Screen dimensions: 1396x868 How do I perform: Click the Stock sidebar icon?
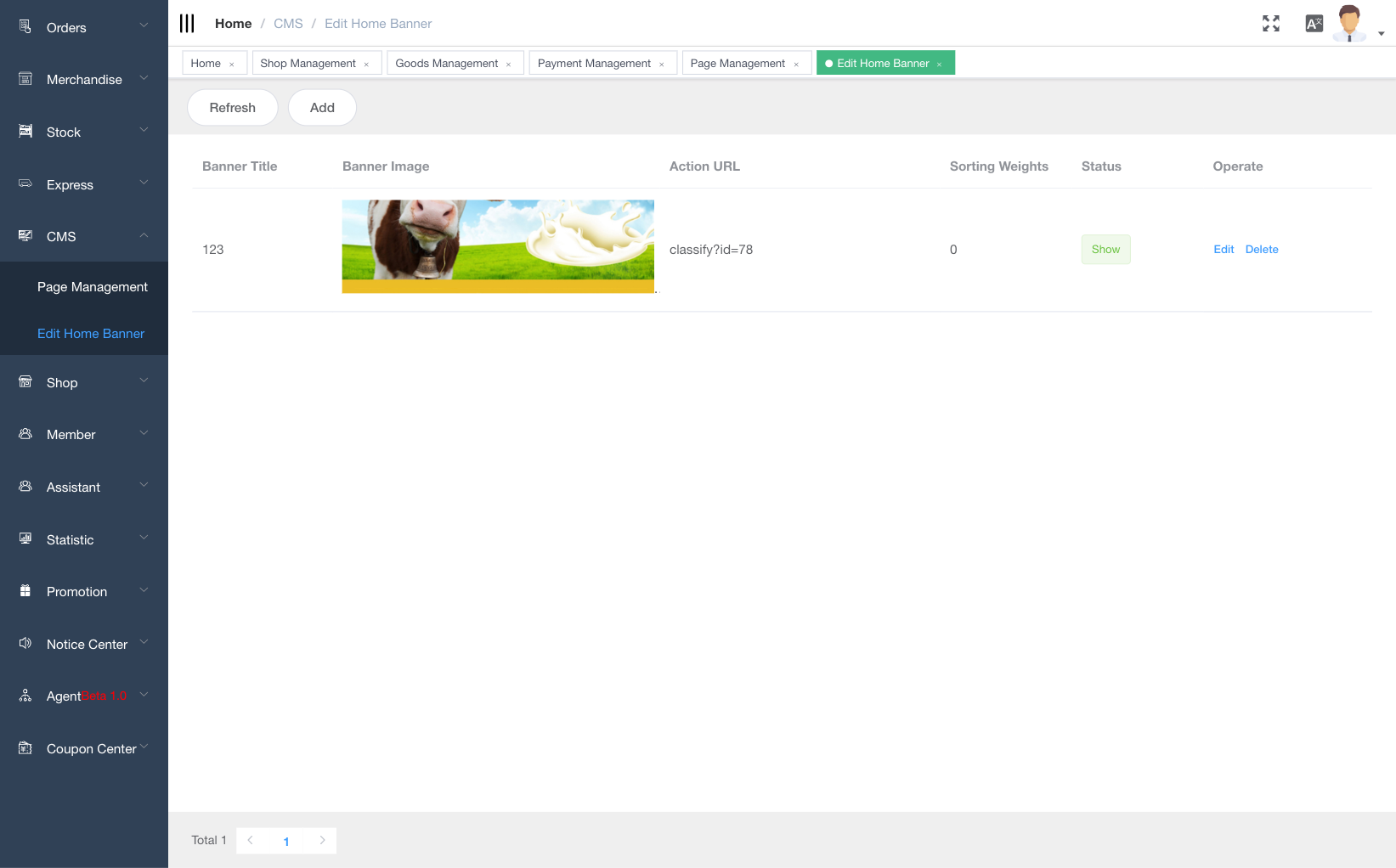click(25, 132)
